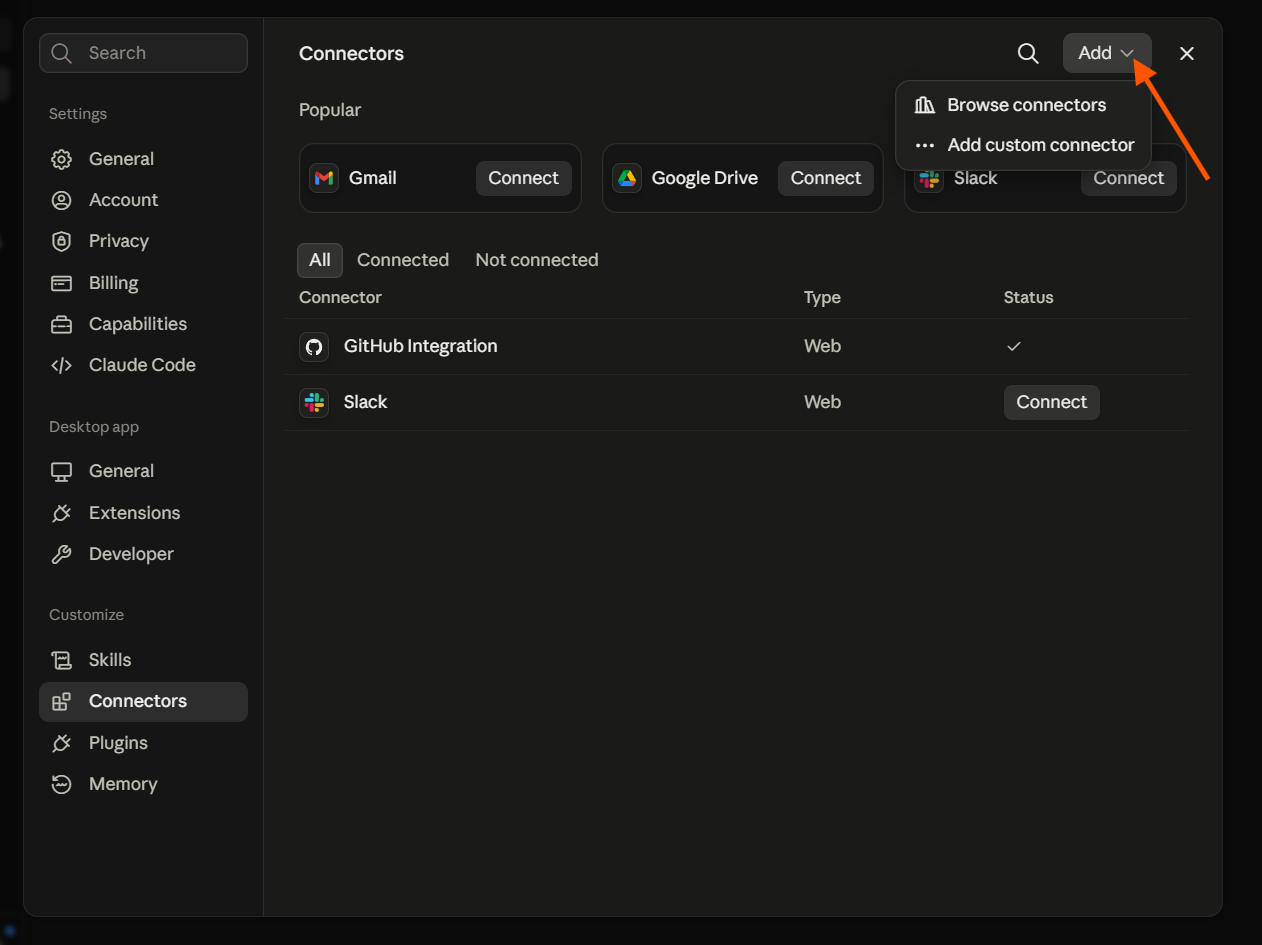The height and width of the screenshot is (945, 1262).
Task: Connect the Google Drive popular connector
Action: coord(826,178)
